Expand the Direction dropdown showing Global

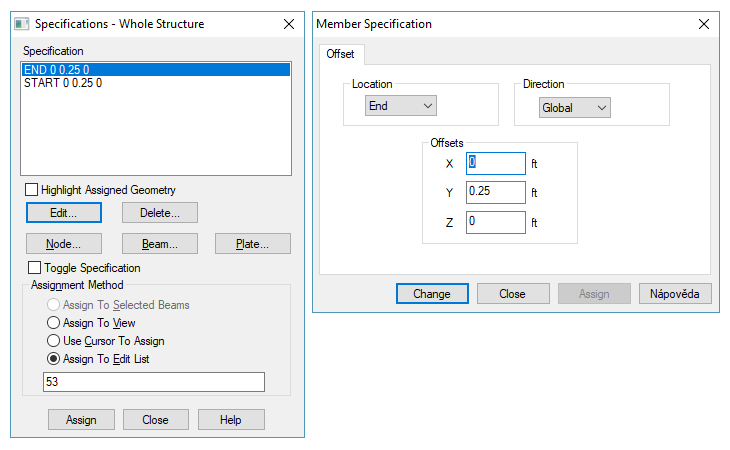[x=575, y=107]
